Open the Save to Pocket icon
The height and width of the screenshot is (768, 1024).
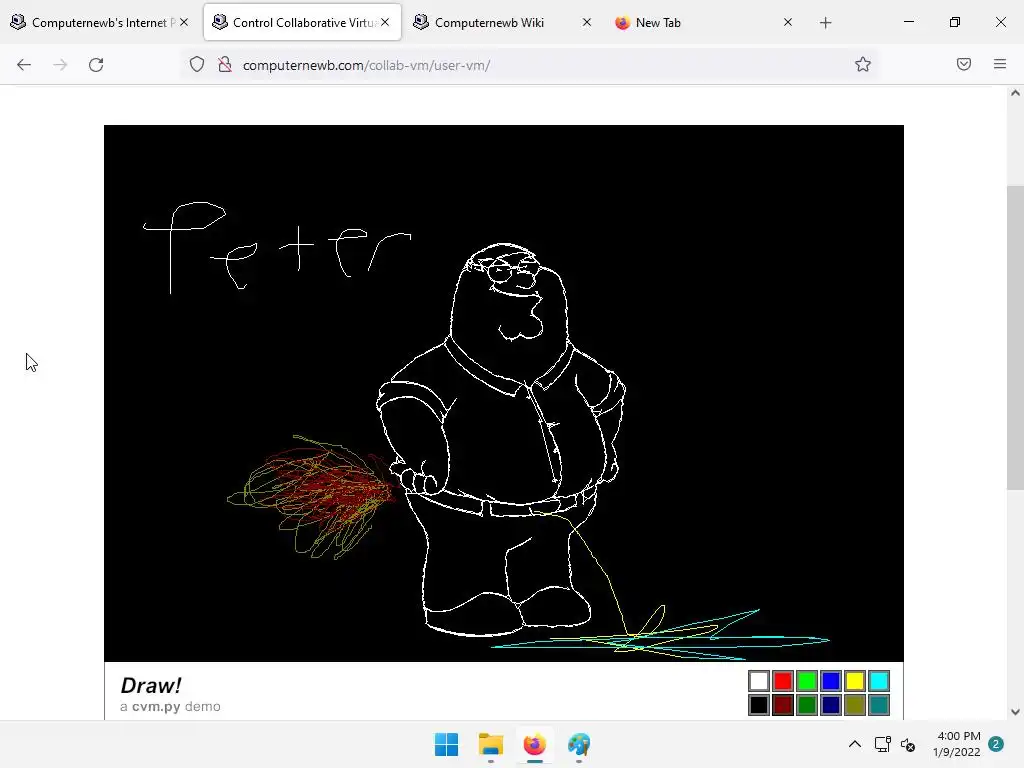coord(964,64)
